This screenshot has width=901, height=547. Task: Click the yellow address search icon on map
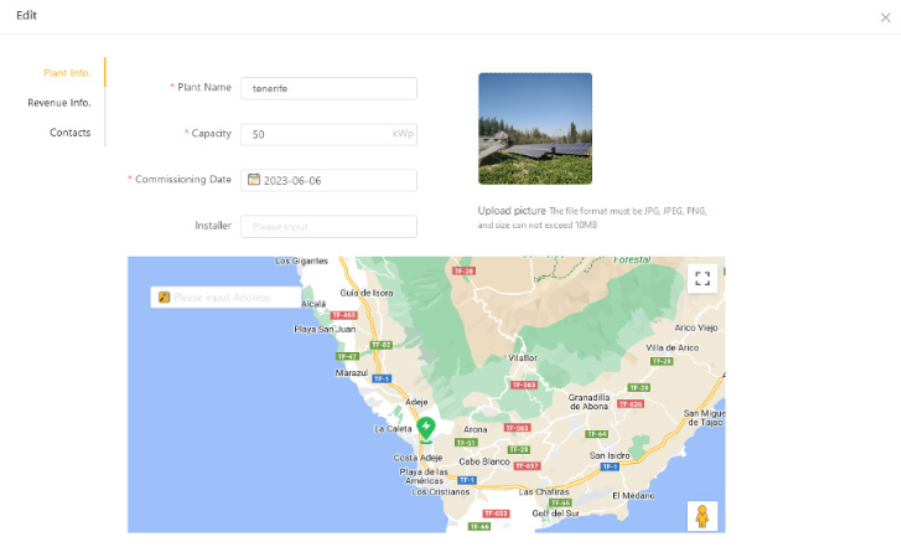[164, 297]
